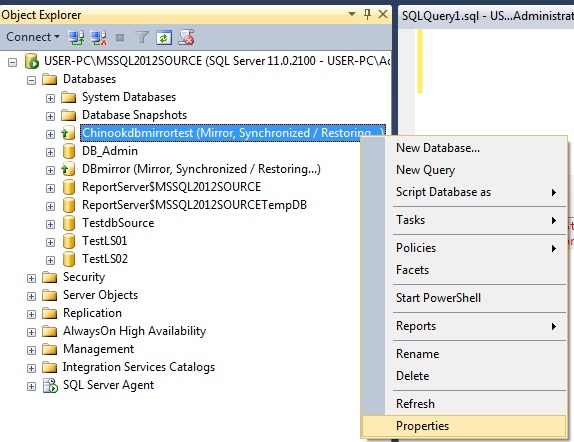Choose New Database... from context menu
This screenshot has width=574, height=442.
pyautogui.click(x=463, y=148)
